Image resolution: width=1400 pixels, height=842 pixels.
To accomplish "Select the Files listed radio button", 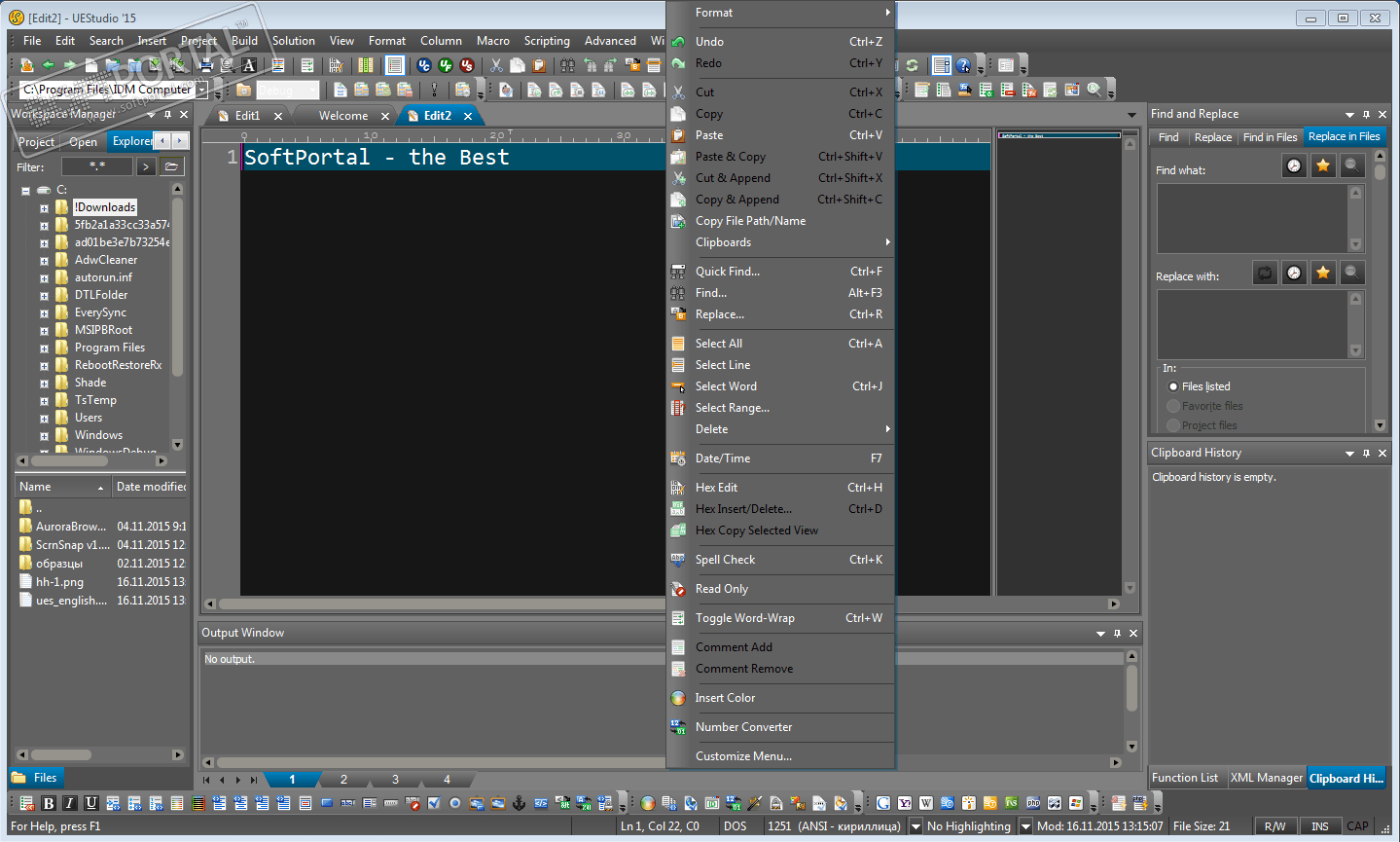I will 1173,386.
